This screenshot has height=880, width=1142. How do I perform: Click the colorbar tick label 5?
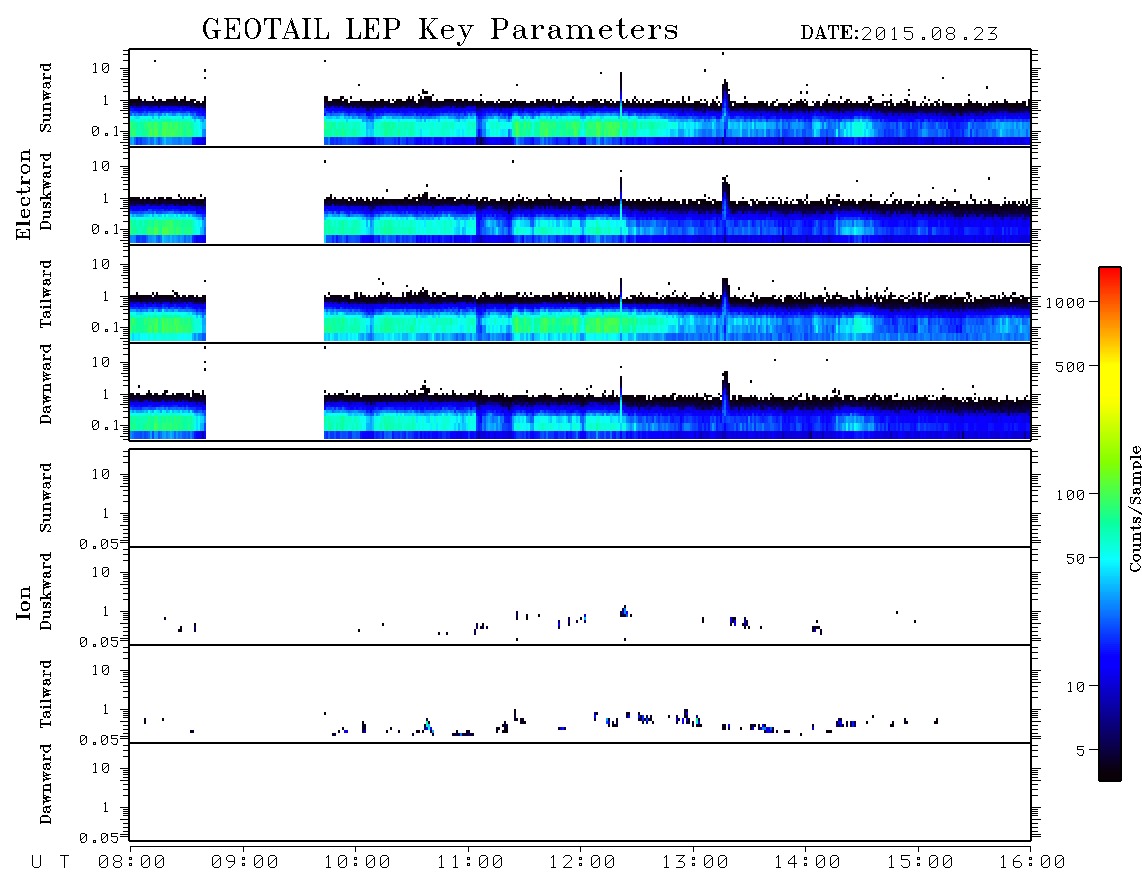tap(1081, 751)
